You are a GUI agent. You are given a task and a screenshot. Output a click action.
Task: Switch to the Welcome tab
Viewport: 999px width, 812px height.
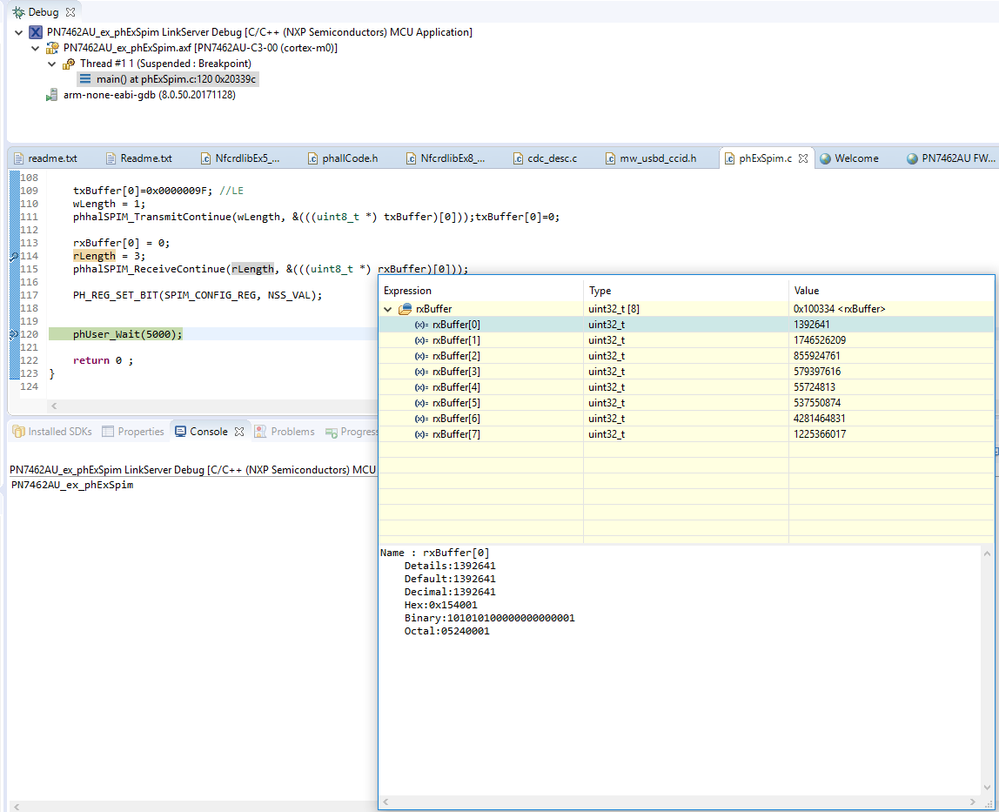tap(855, 158)
